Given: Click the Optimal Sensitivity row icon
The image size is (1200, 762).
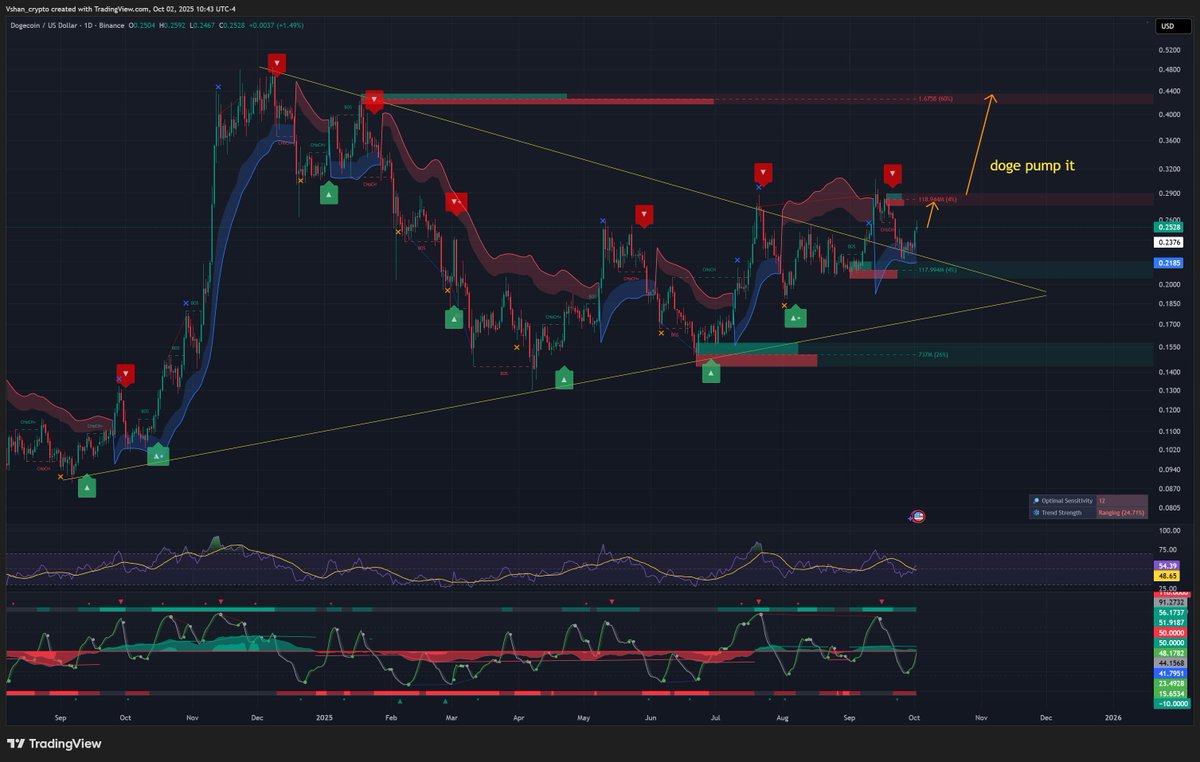Looking at the screenshot, I should pyautogui.click(x=1035, y=500).
